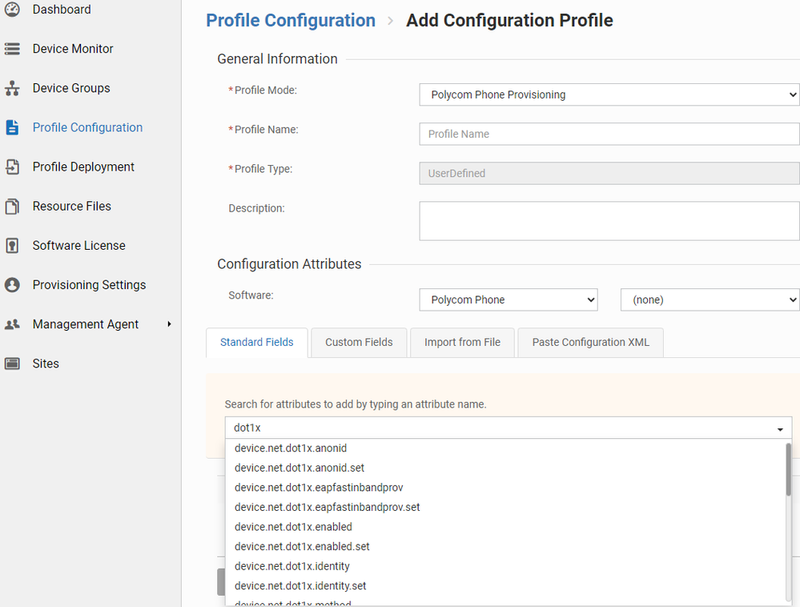
Task: Switch to the Custom Fields tab
Action: tap(359, 342)
